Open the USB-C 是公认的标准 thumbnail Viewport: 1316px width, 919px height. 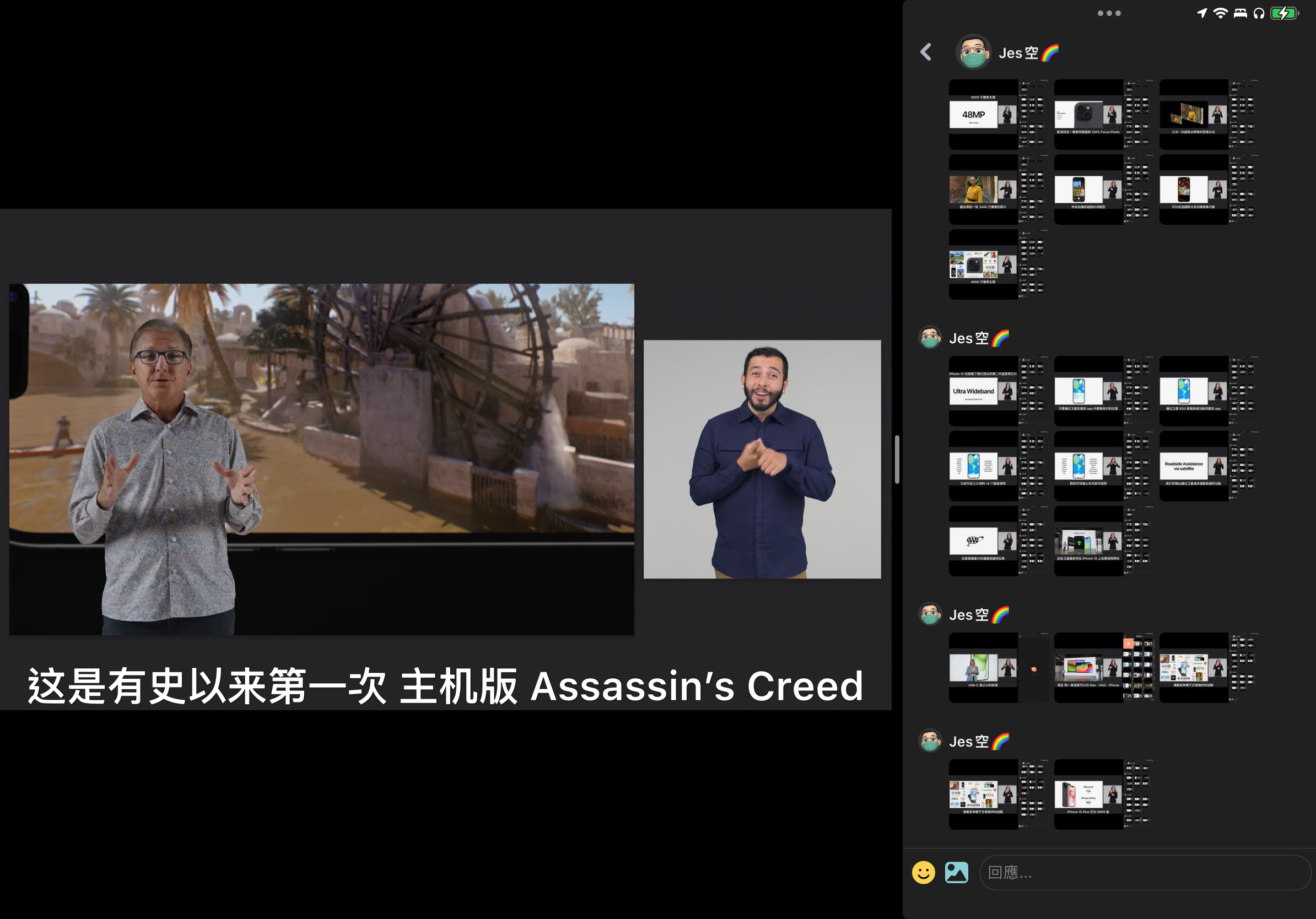(x=999, y=668)
